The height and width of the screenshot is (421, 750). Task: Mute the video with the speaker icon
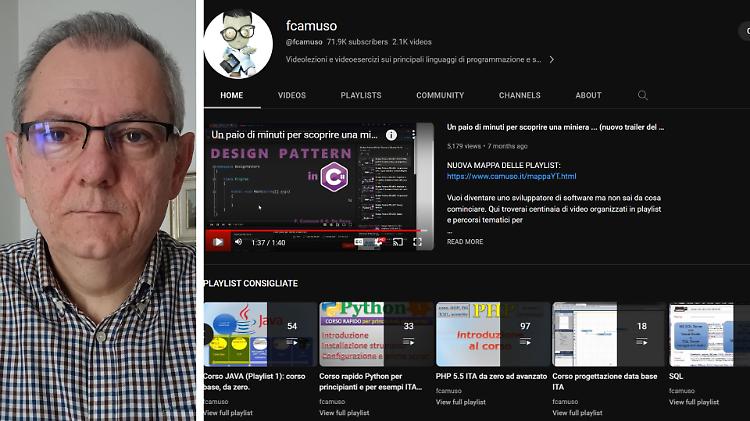pyautogui.click(x=238, y=242)
